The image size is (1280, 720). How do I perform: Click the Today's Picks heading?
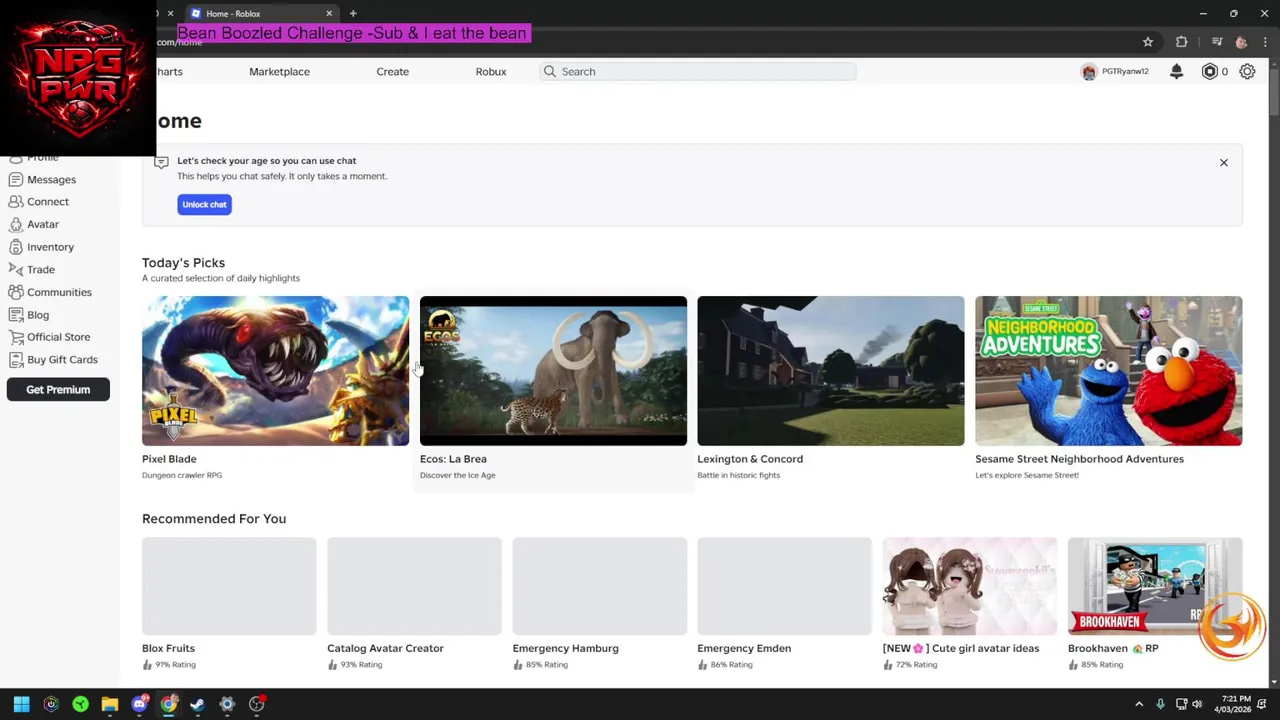[x=183, y=263]
